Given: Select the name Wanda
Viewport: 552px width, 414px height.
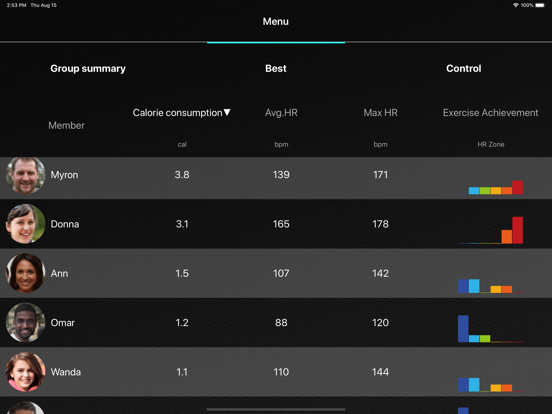Looking at the screenshot, I should pos(66,372).
